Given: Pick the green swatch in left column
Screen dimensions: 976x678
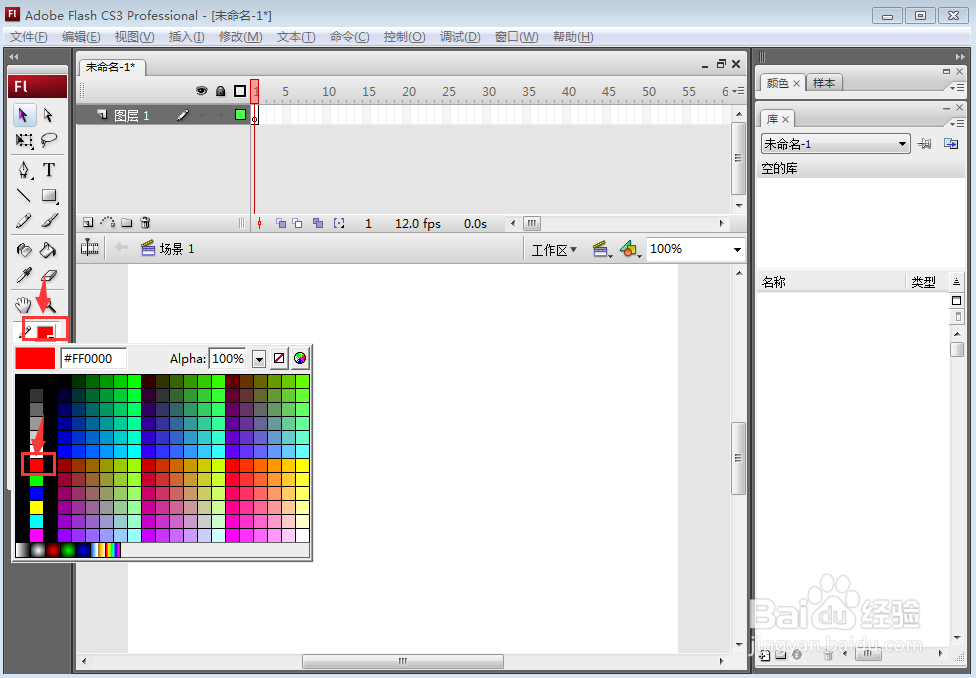Looking at the screenshot, I should pyautogui.click(x=36, y=479).
